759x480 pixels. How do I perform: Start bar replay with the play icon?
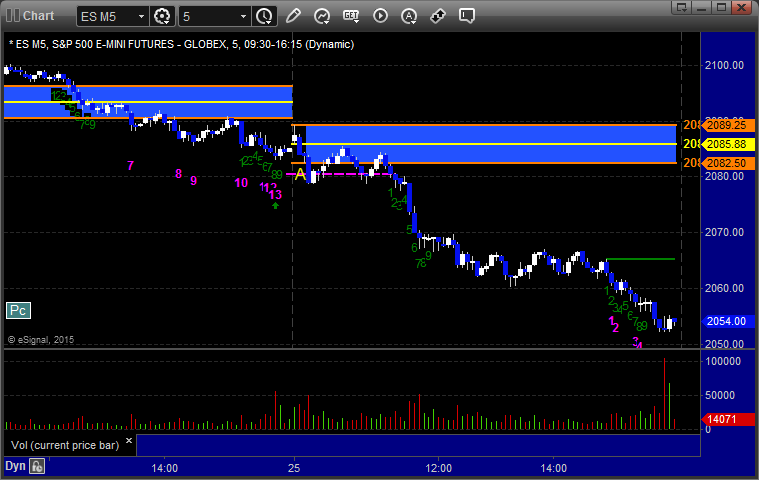380,16
